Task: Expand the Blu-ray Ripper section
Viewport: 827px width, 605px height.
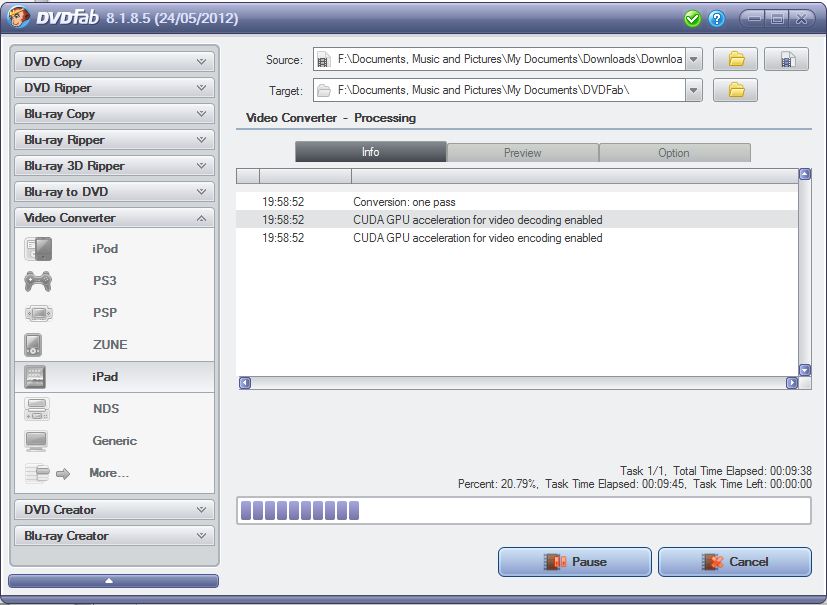Action: tap(114, 140)
